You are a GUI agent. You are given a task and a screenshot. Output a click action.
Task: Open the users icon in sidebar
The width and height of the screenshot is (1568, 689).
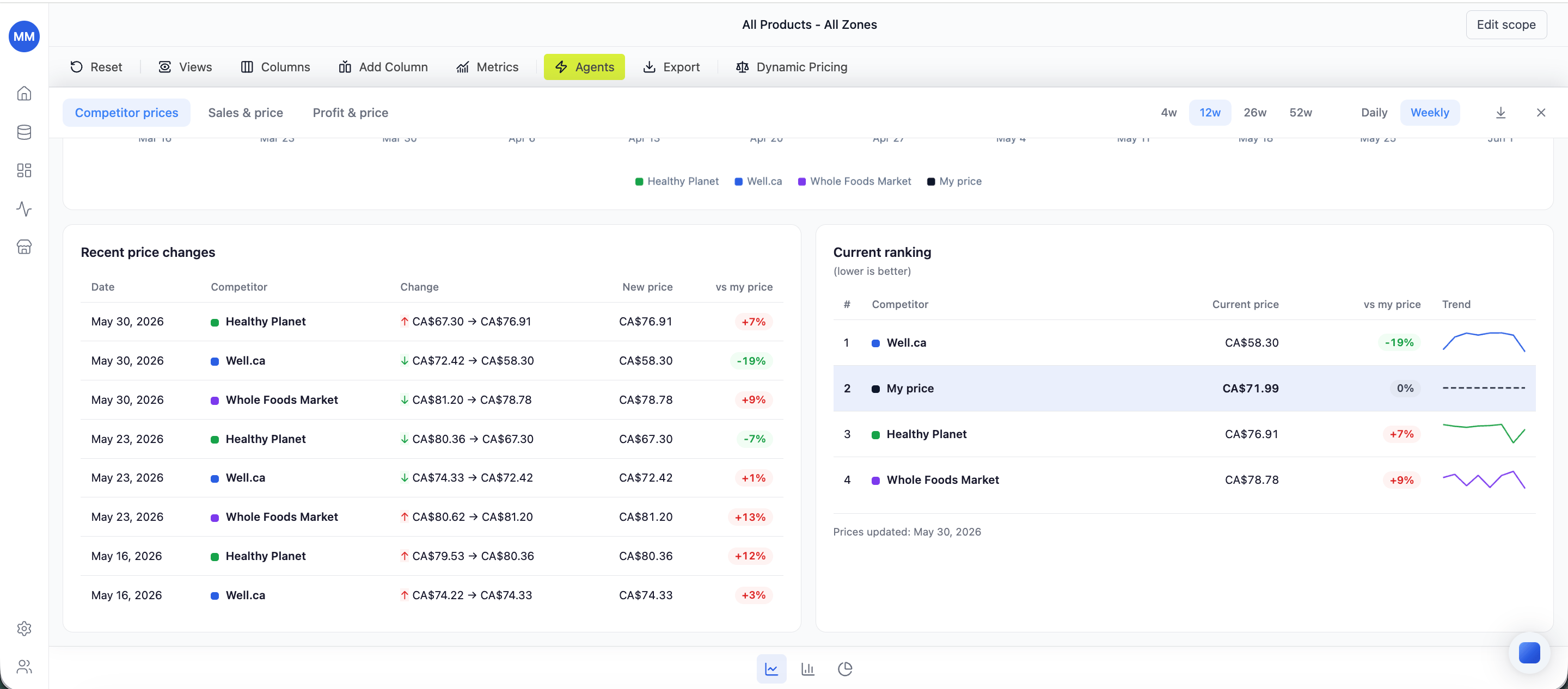click(x=24, y=667)
